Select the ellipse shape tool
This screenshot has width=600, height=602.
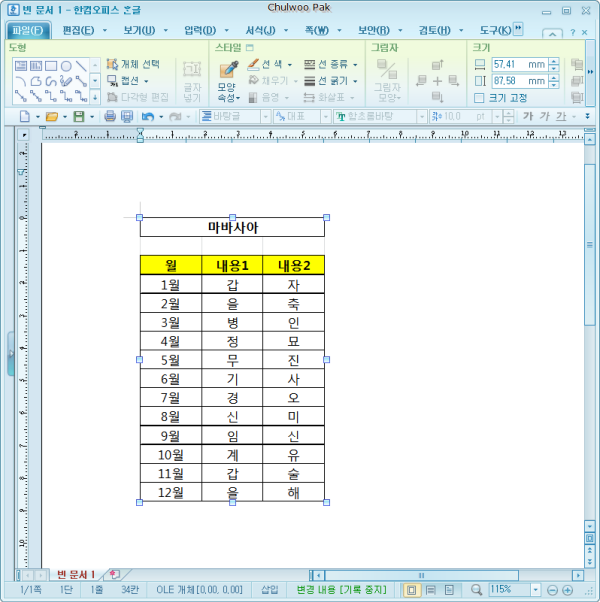click(x=66, y=66)
